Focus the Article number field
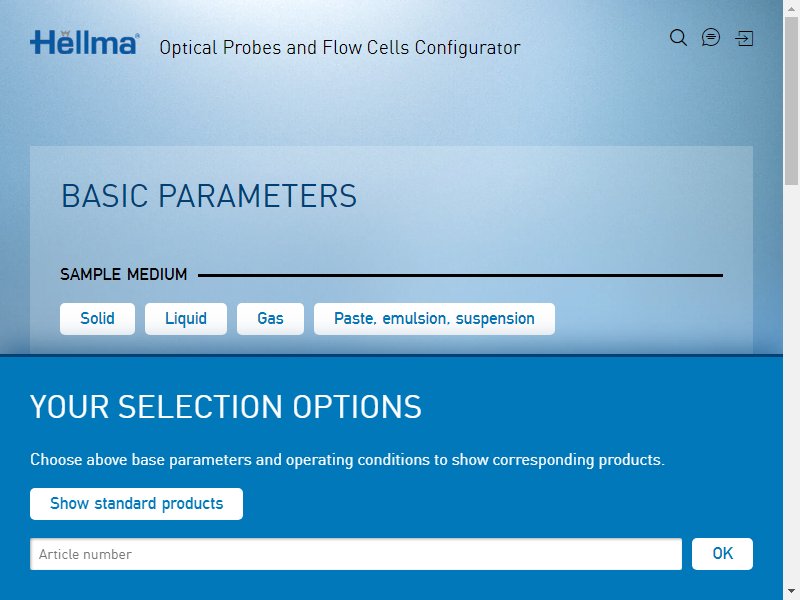The image size is (800, 600). point(356,554)
